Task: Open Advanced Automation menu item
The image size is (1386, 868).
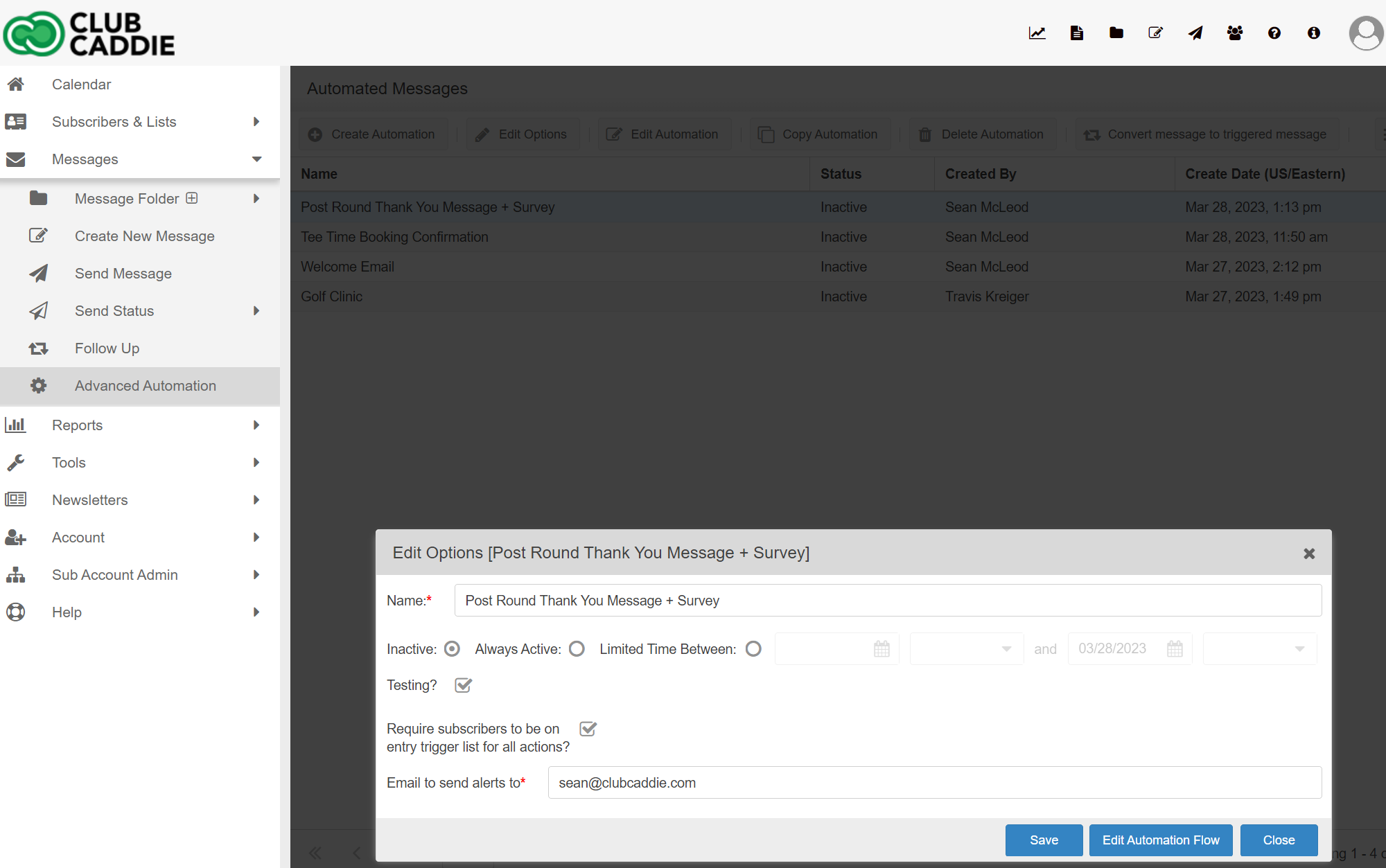Action: pos(145,386)
